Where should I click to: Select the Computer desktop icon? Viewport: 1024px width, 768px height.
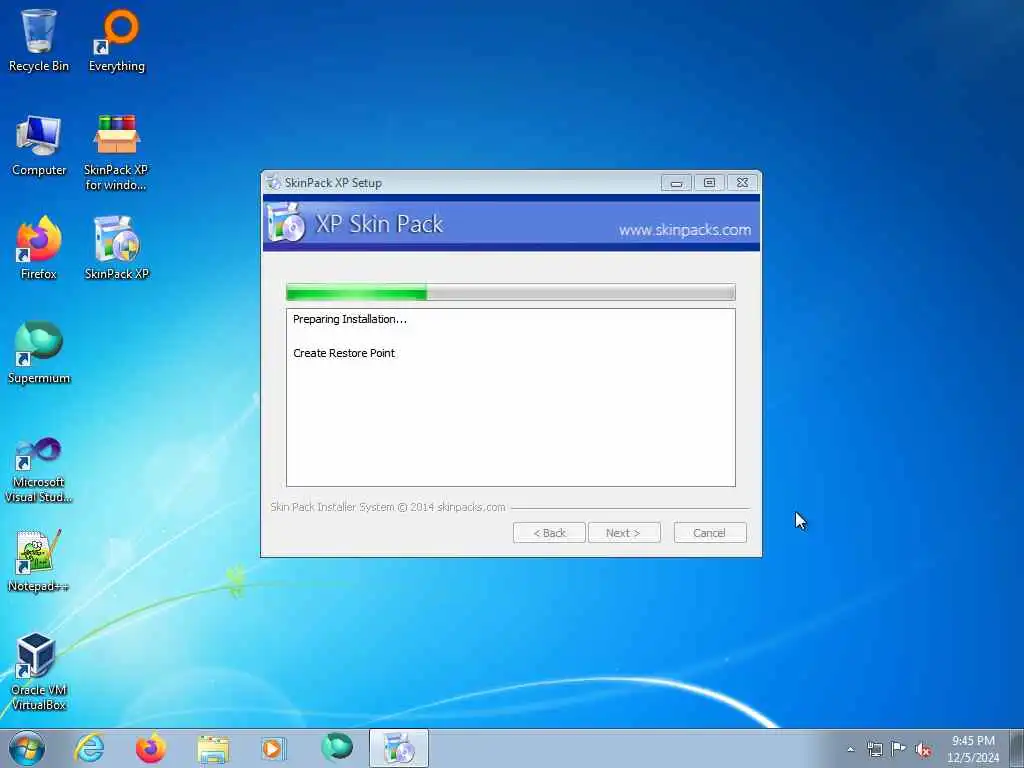click(39, 145)
